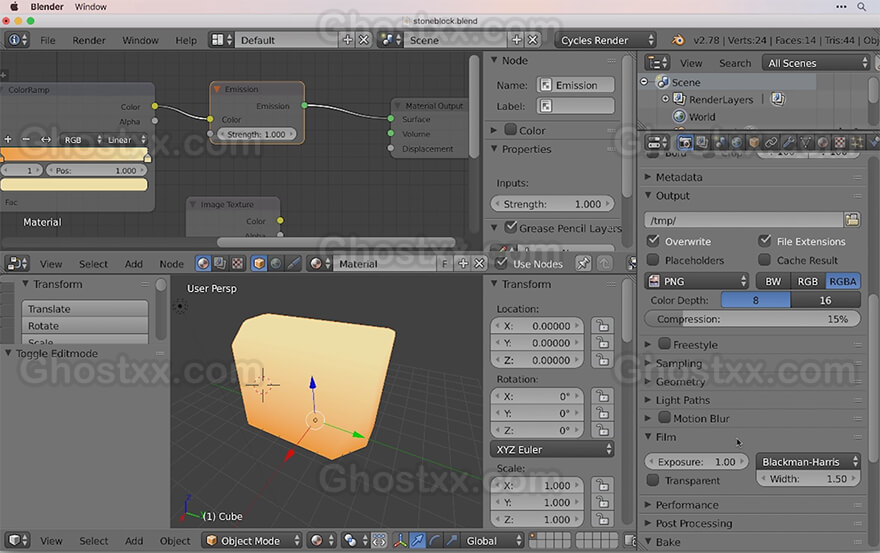Select the Compositing node tree type

pyautogui.click(x=220, y=263)
